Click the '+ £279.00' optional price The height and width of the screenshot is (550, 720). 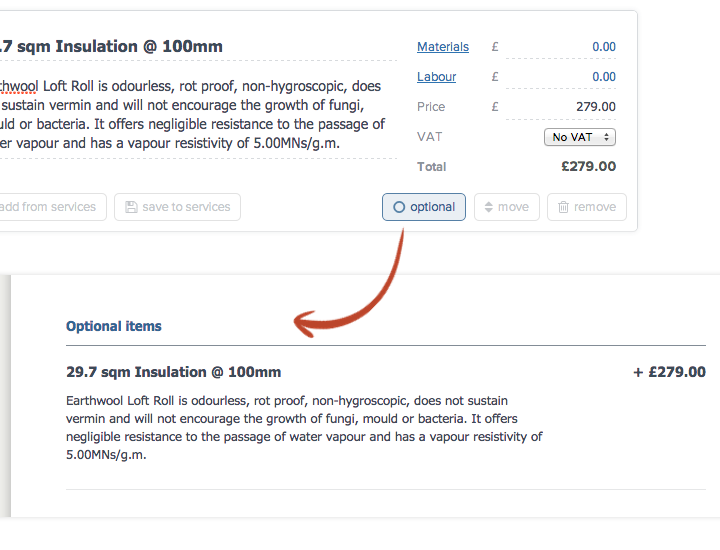click(669, 372)
